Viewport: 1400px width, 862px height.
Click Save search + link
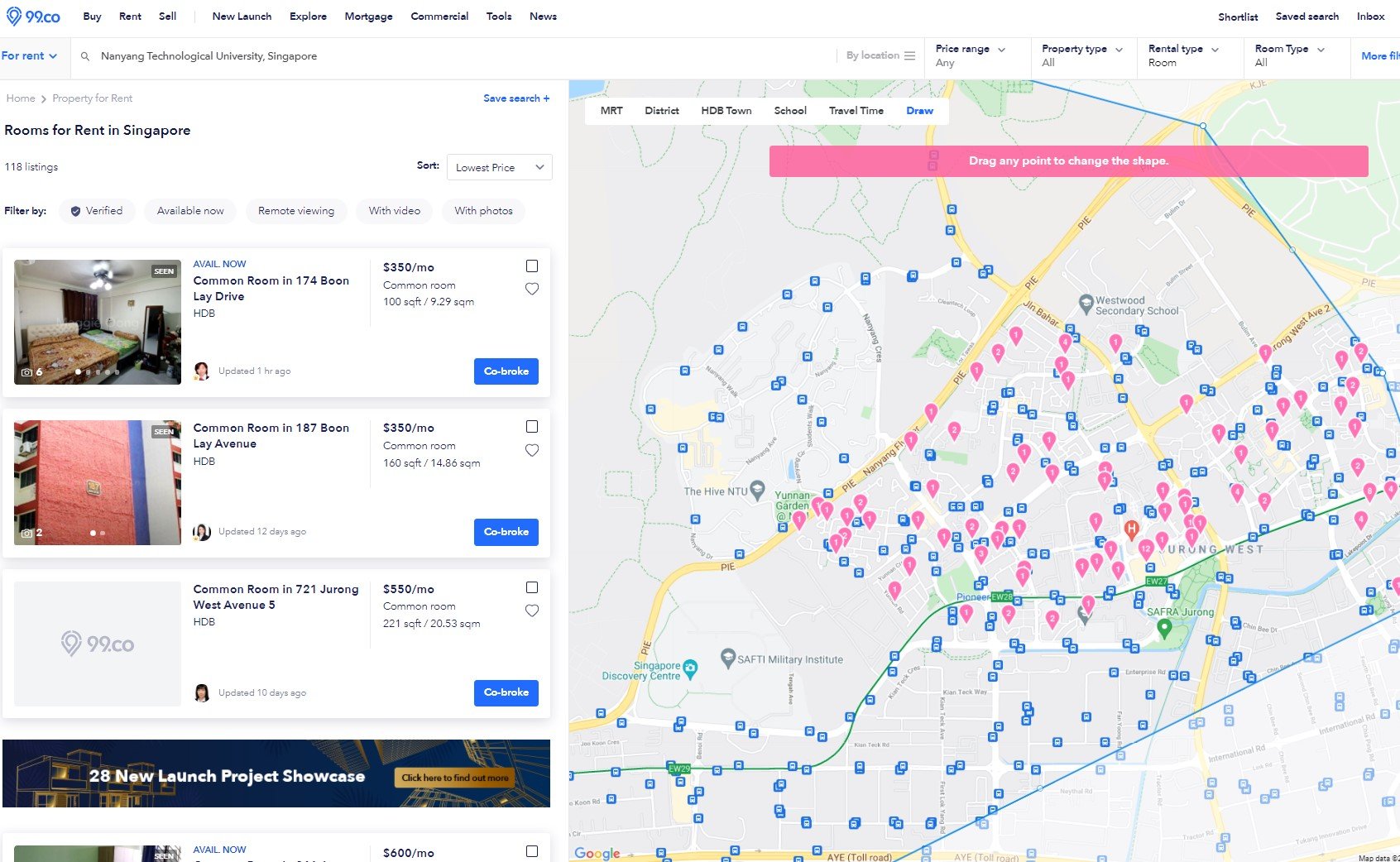point(516,98)
